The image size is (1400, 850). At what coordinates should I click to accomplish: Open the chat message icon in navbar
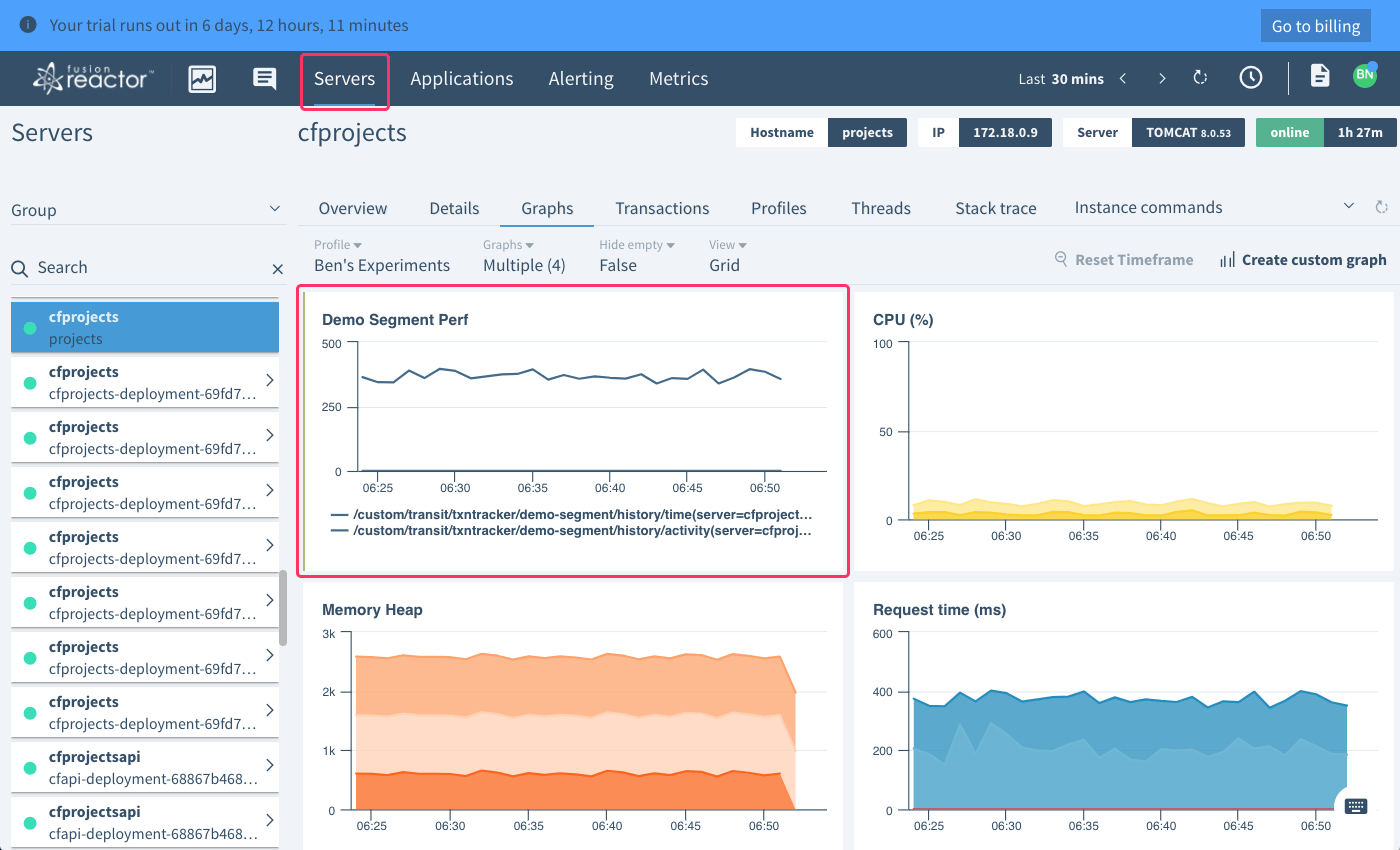[264, 79]
